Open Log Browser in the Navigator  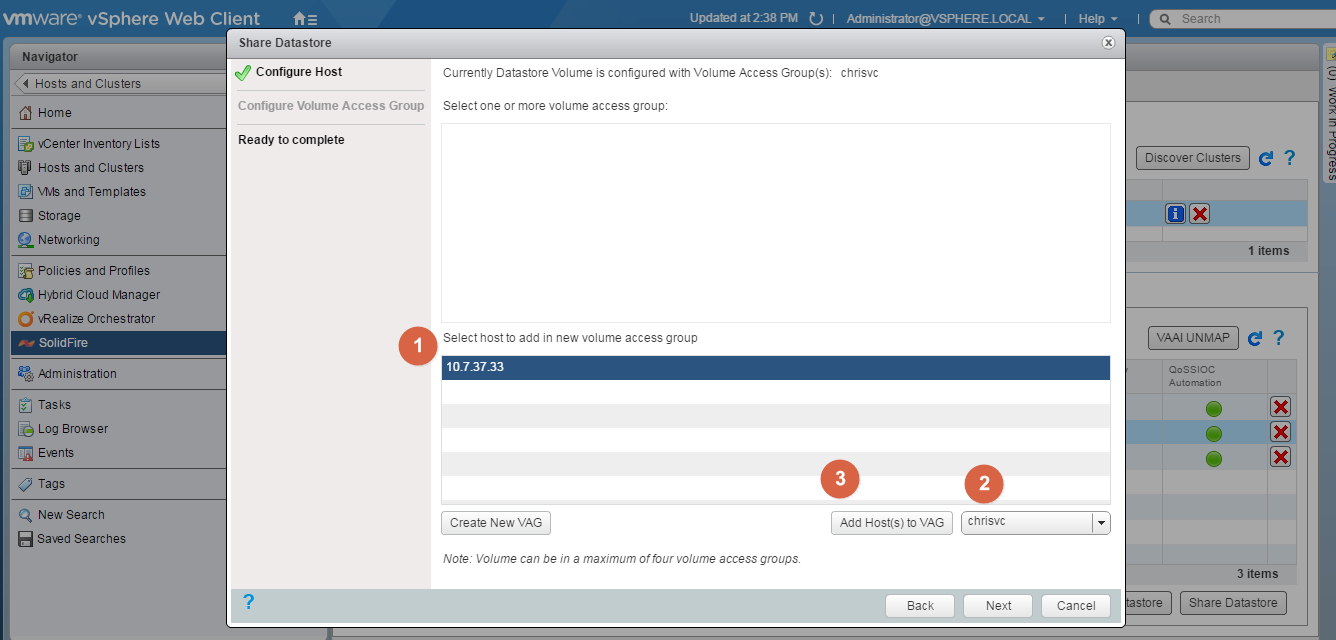tap(72, 429)
